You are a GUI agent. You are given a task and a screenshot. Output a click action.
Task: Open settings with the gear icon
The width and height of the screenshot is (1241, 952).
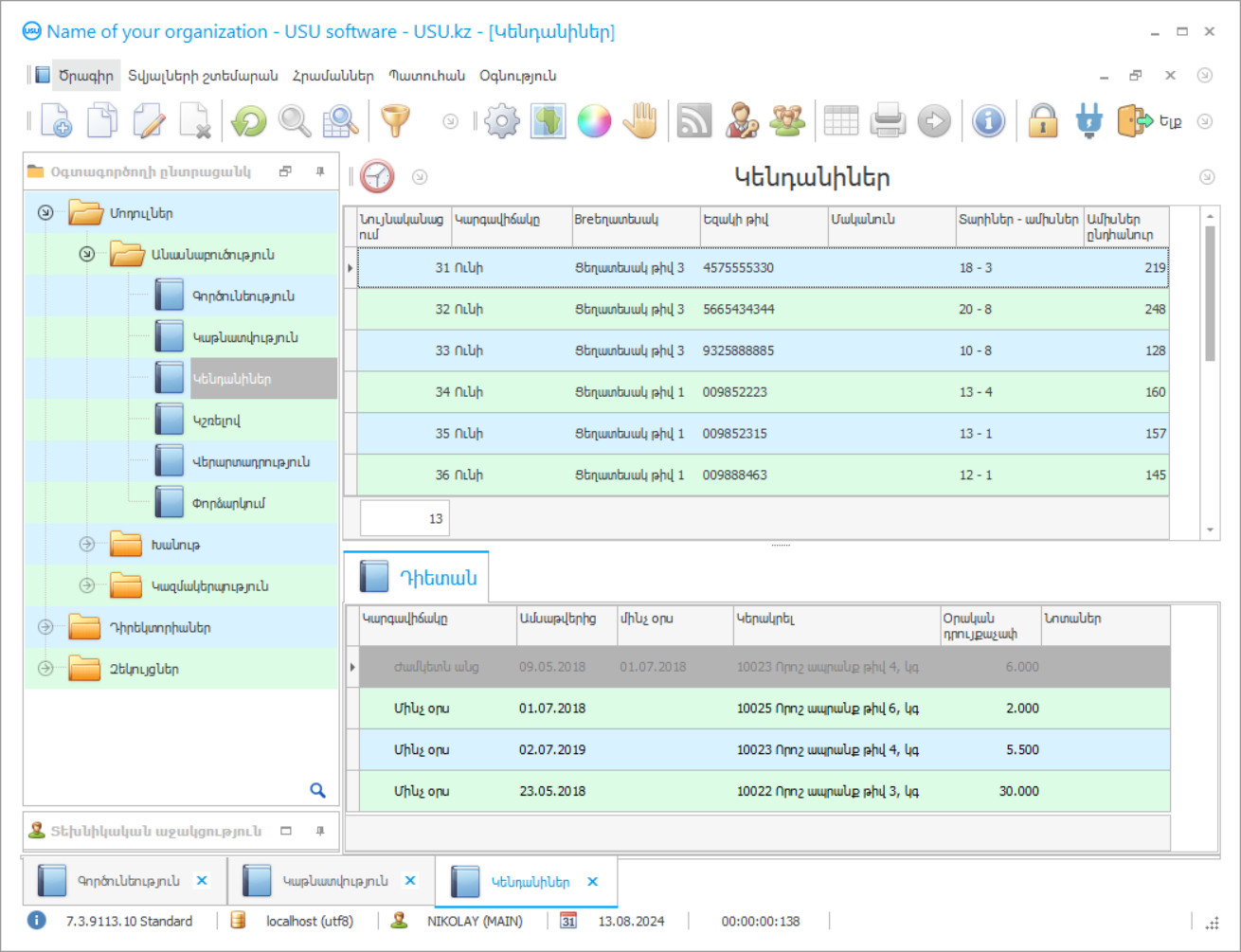(502, 121)
